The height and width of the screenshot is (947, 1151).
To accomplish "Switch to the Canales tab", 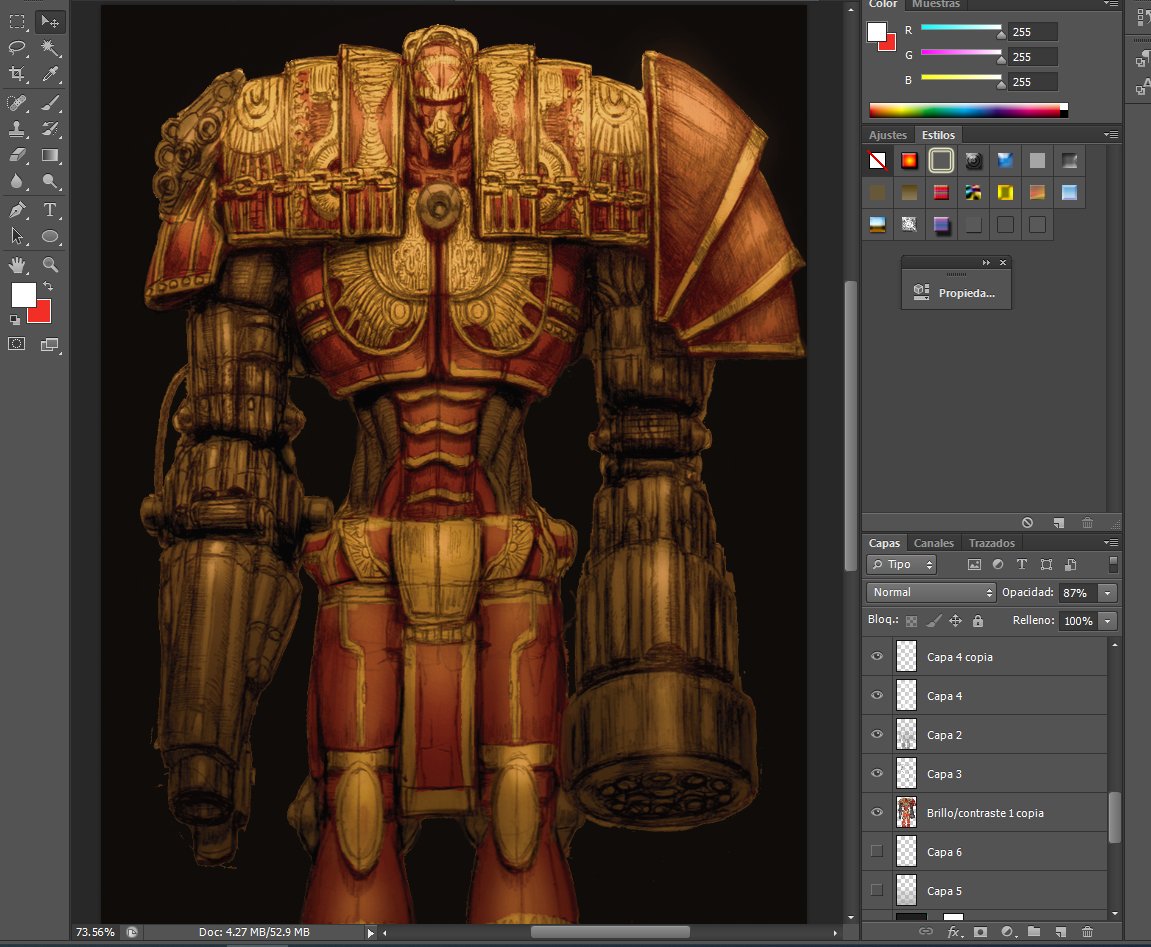I will (934, 543).
